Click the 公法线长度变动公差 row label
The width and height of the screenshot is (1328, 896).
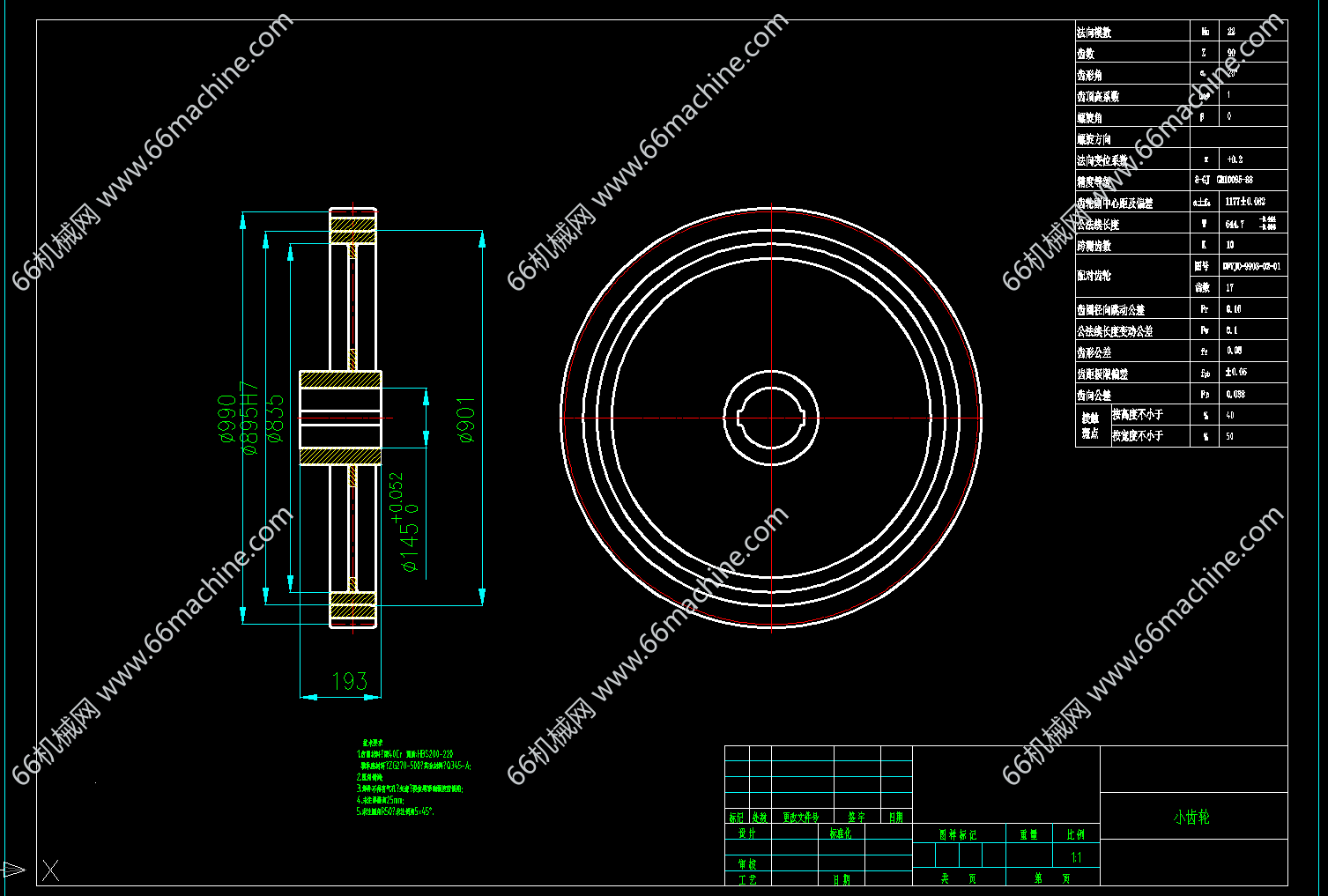point(1115,331)
